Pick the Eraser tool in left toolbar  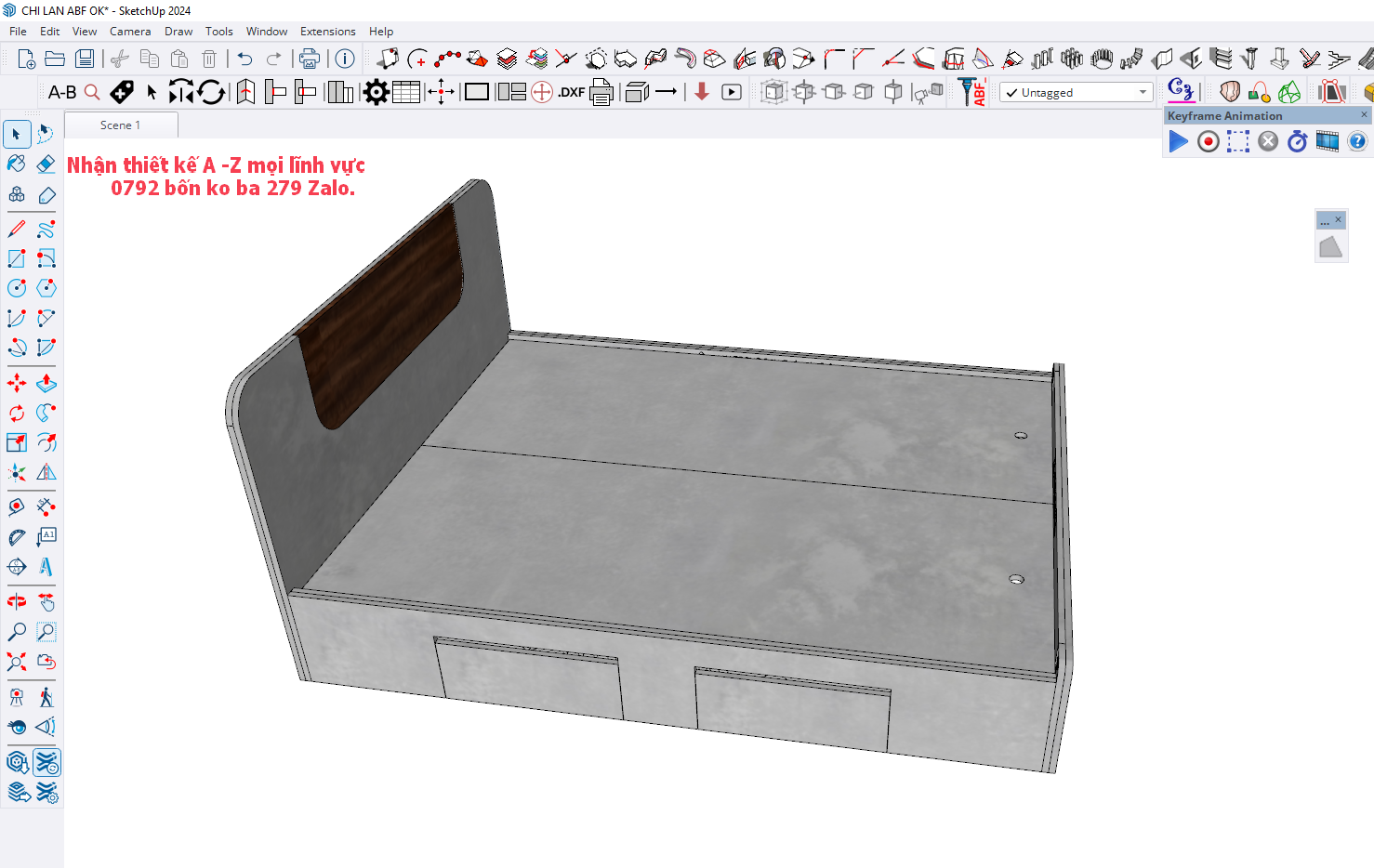point(46,164)
